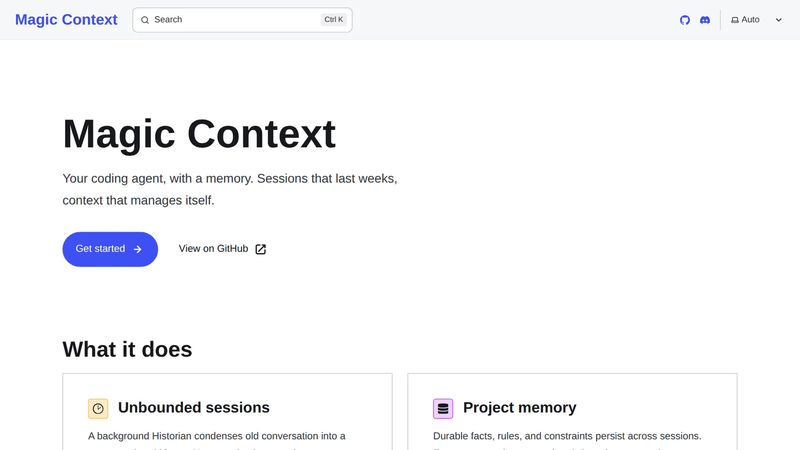Click the Ctrl K shortcut badge
This screenshot has width=800, height=450.
(x=334, y=20)
